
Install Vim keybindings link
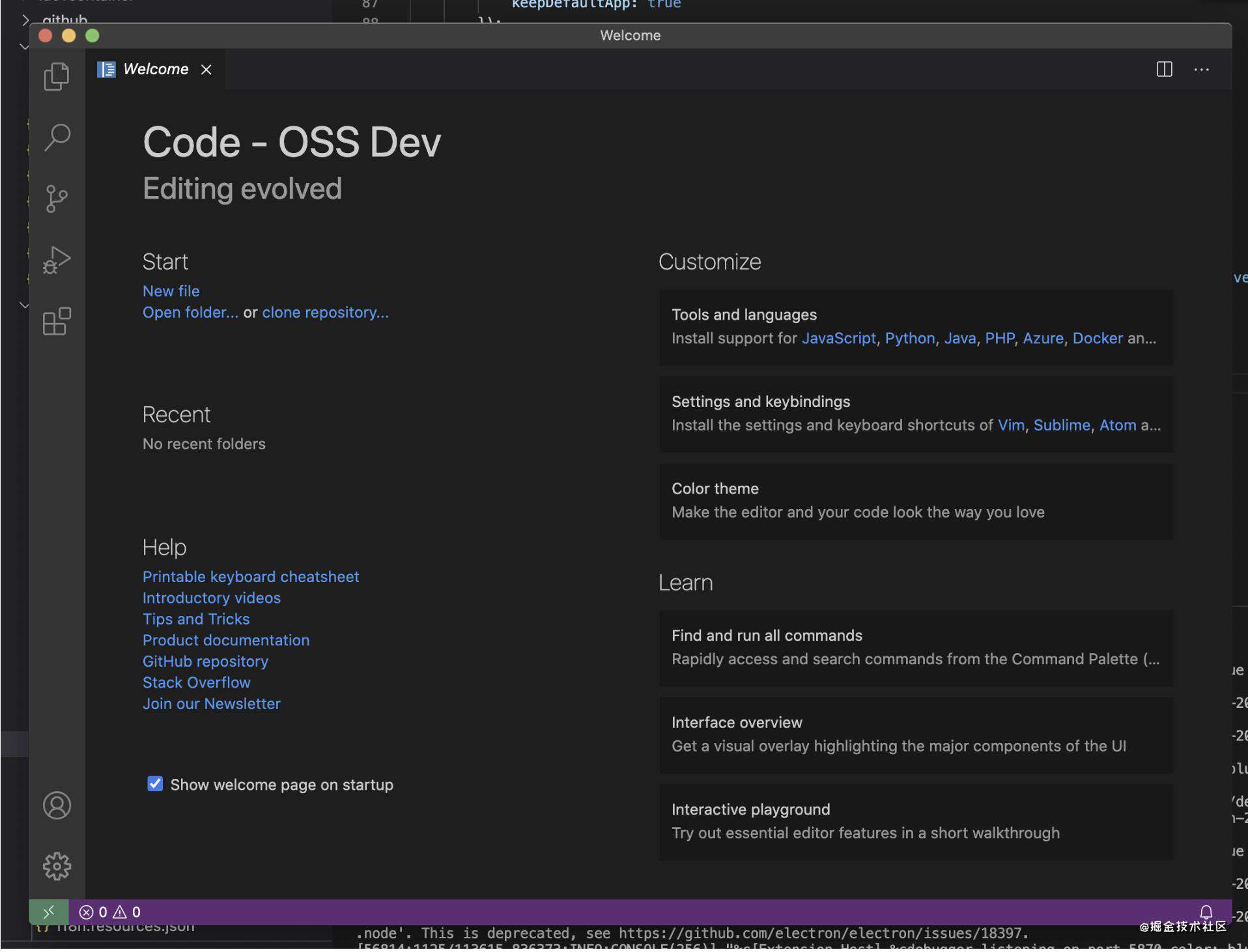pyautogui.click(x=1011, y=426)
